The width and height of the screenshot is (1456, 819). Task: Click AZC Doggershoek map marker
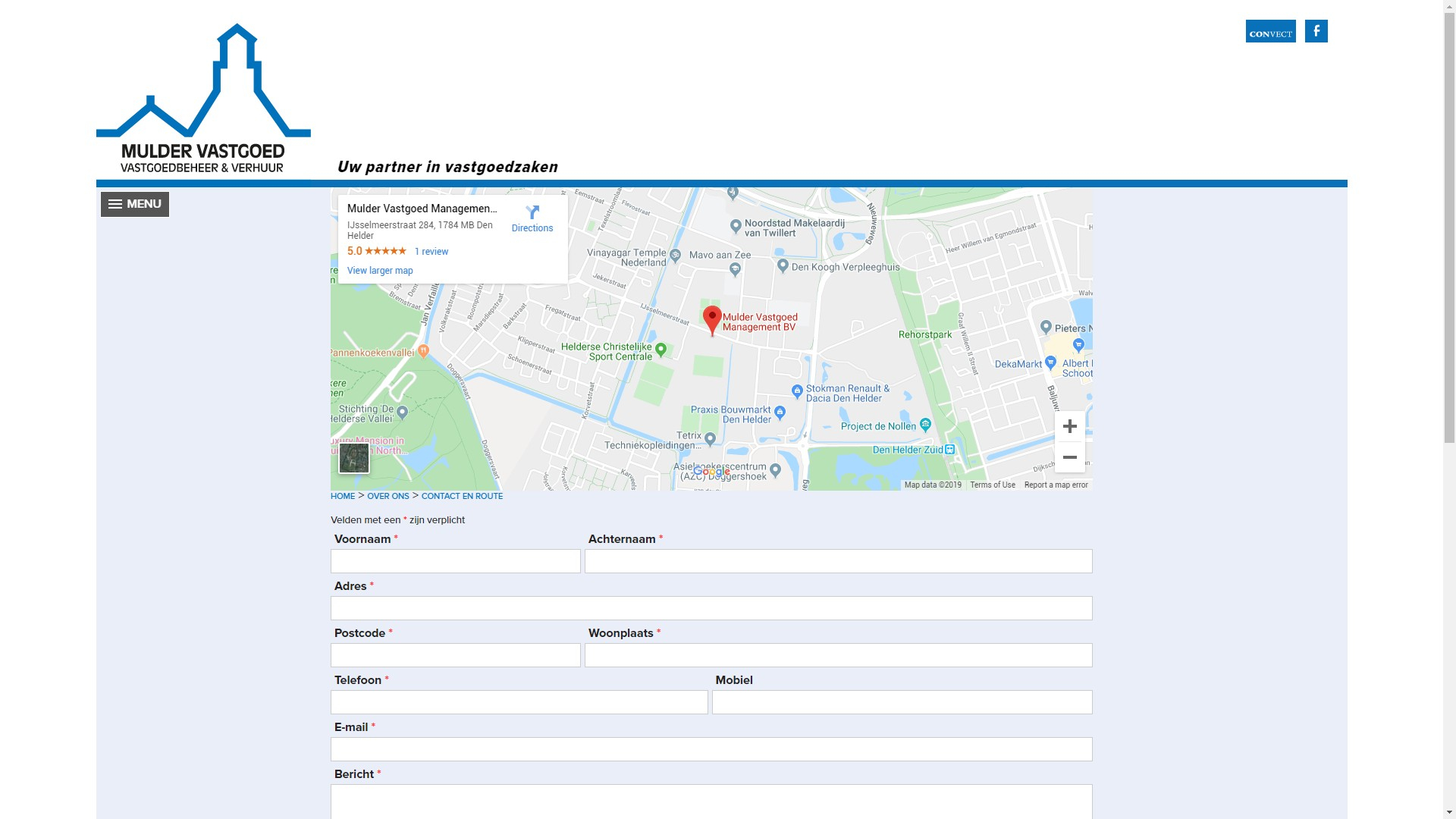tap(775, 470)
